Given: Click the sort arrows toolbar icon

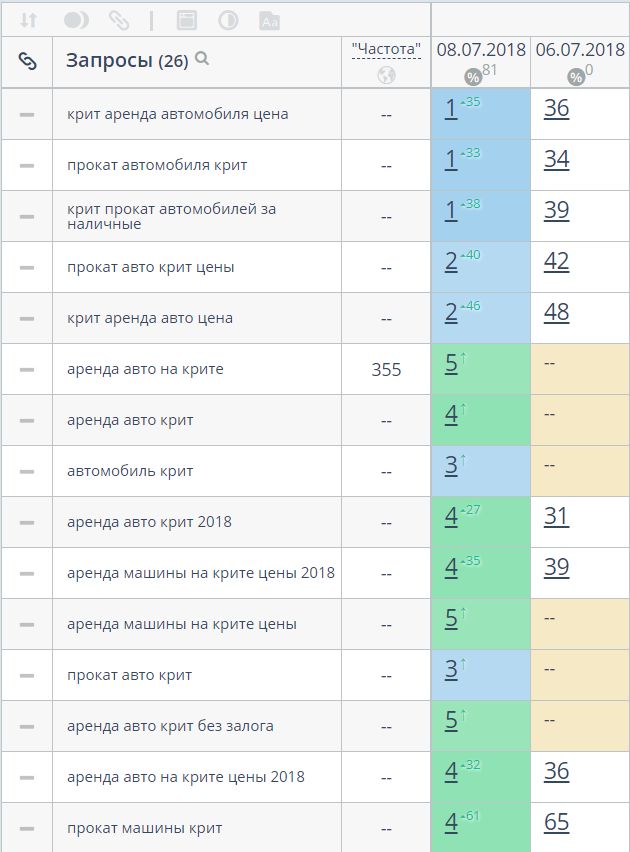Looking at the screenshot, I should click(x=28, y=20).
